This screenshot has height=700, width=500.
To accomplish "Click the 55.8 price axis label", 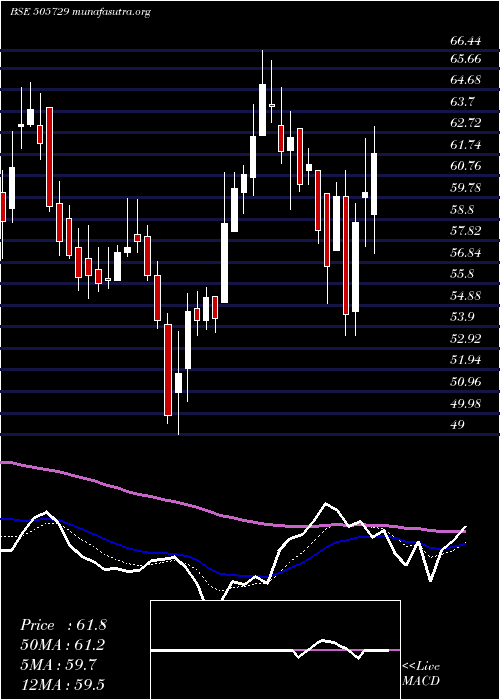I will coord(462,274).
